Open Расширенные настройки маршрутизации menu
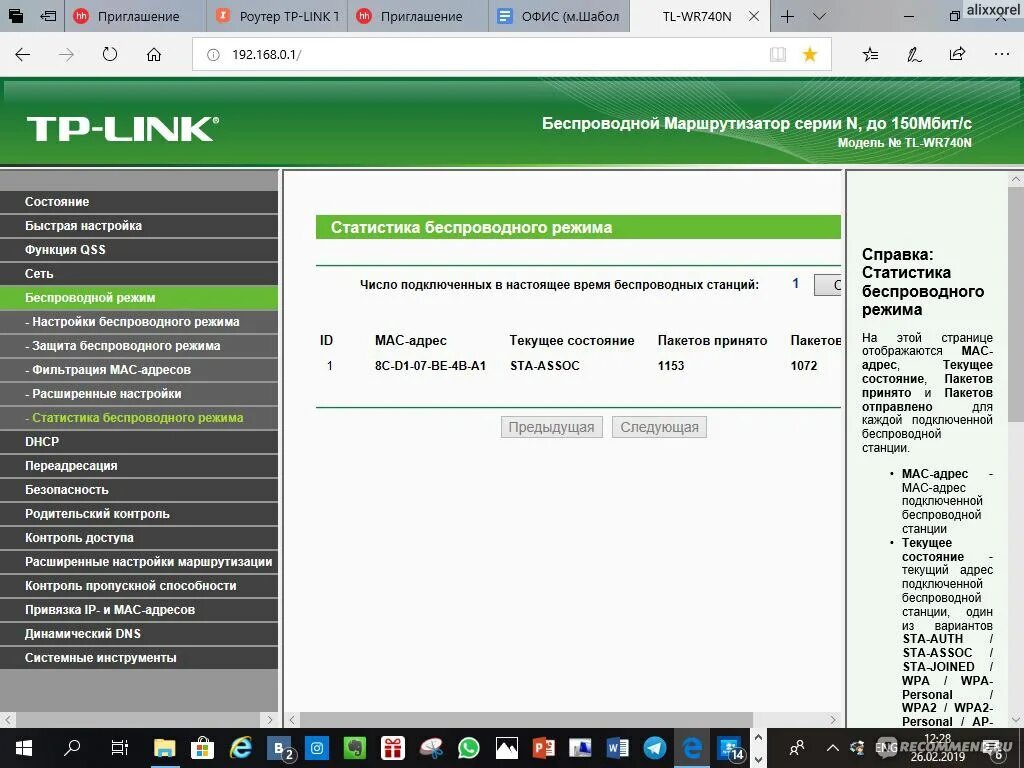Viewport: 1024px width, 768px height. pos(139,562)
